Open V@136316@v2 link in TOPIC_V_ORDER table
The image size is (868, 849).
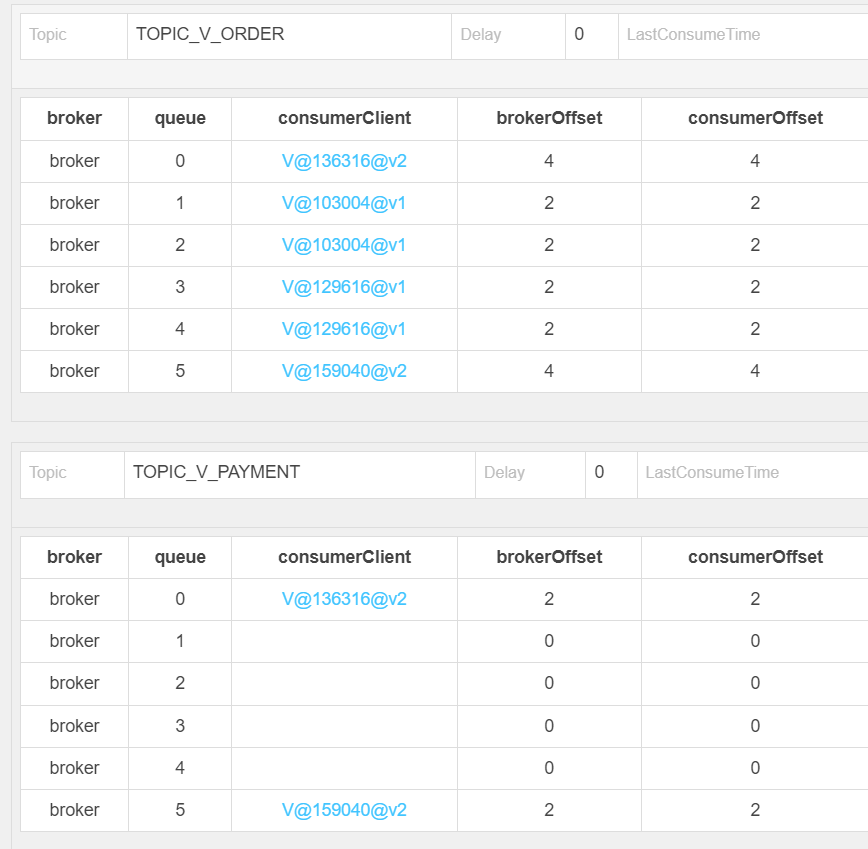pos(344,161)
